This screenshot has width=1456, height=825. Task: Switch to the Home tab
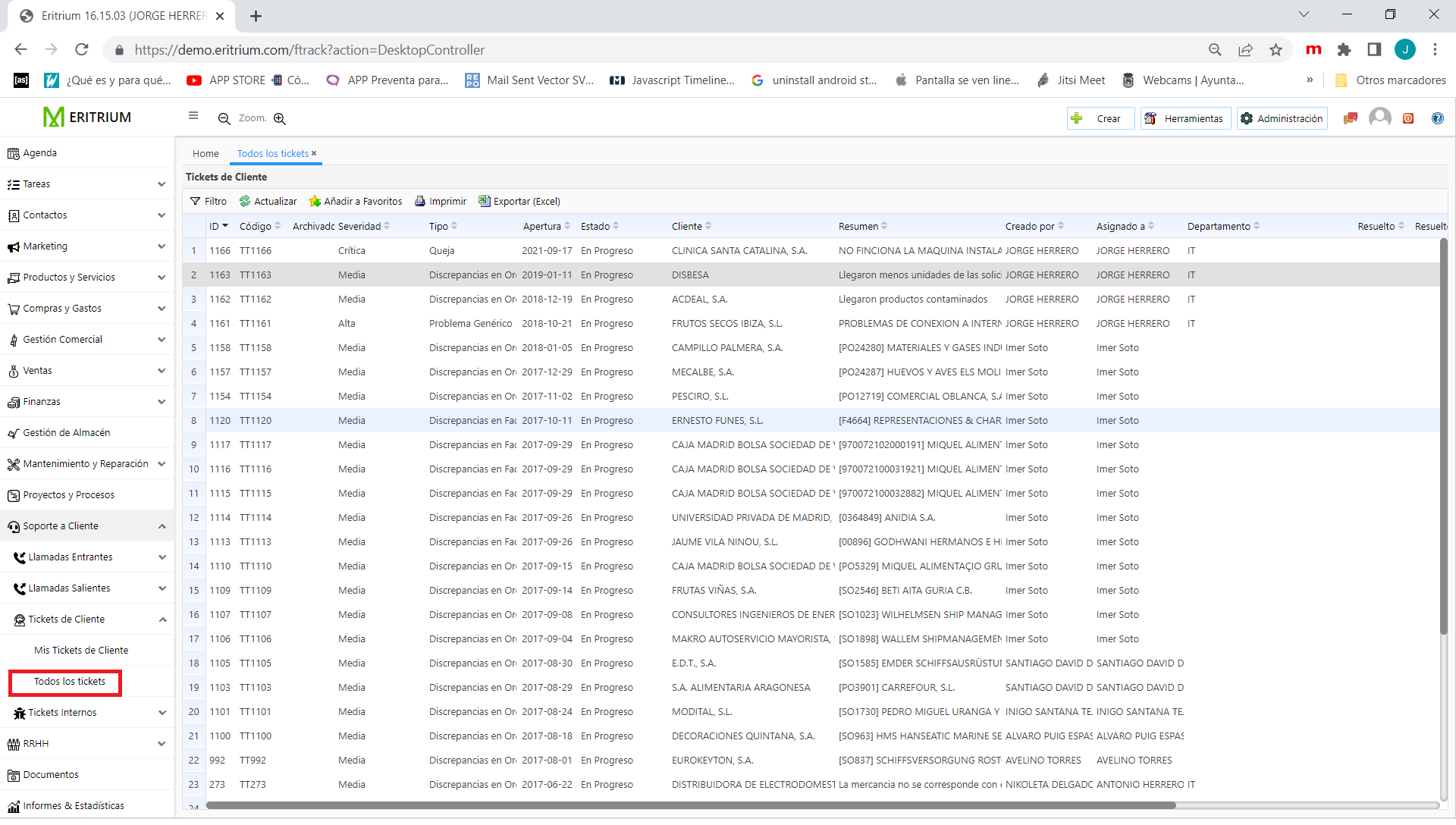206,154
